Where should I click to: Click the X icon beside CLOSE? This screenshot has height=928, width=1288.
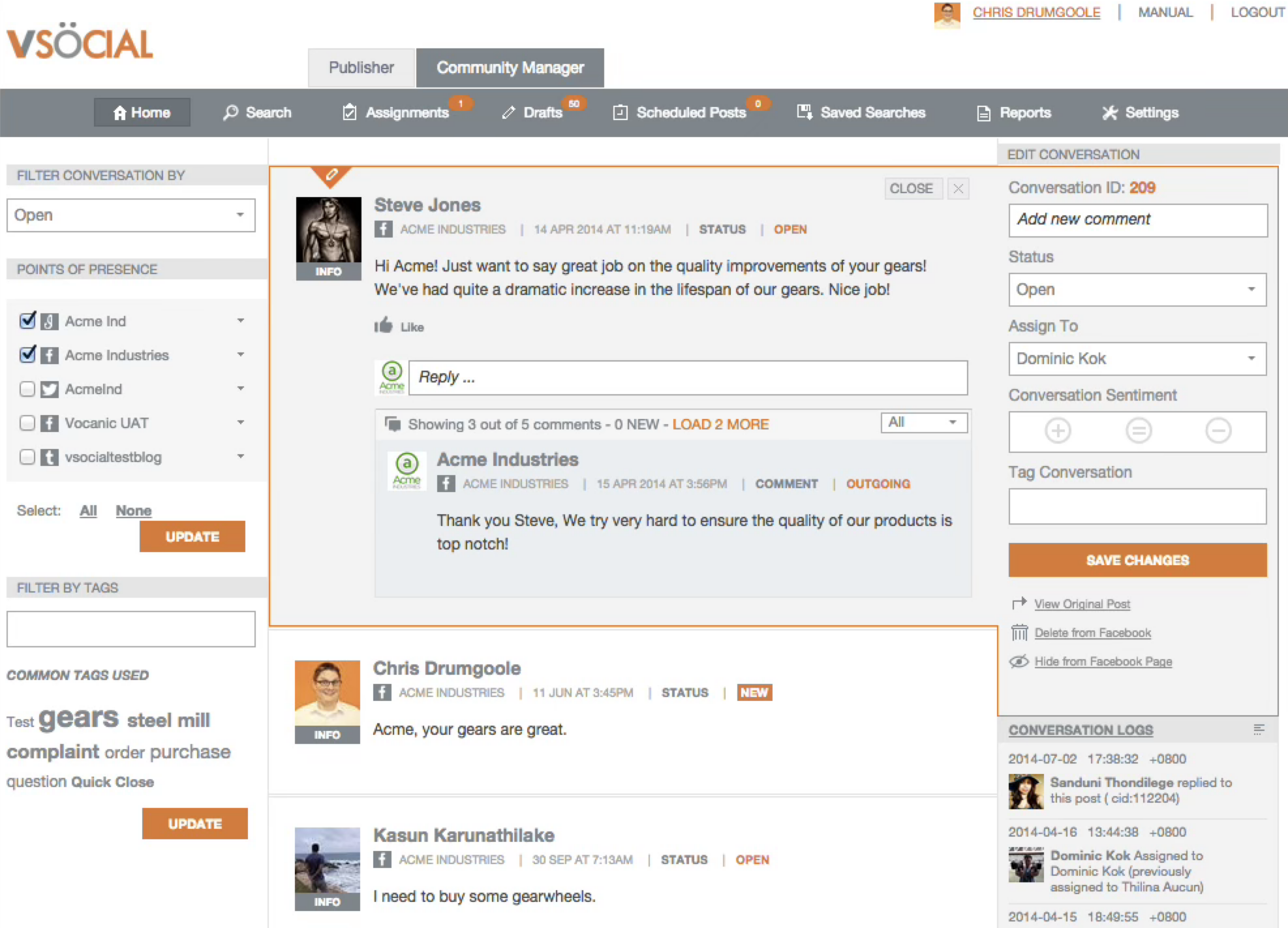tap(958, 189)
